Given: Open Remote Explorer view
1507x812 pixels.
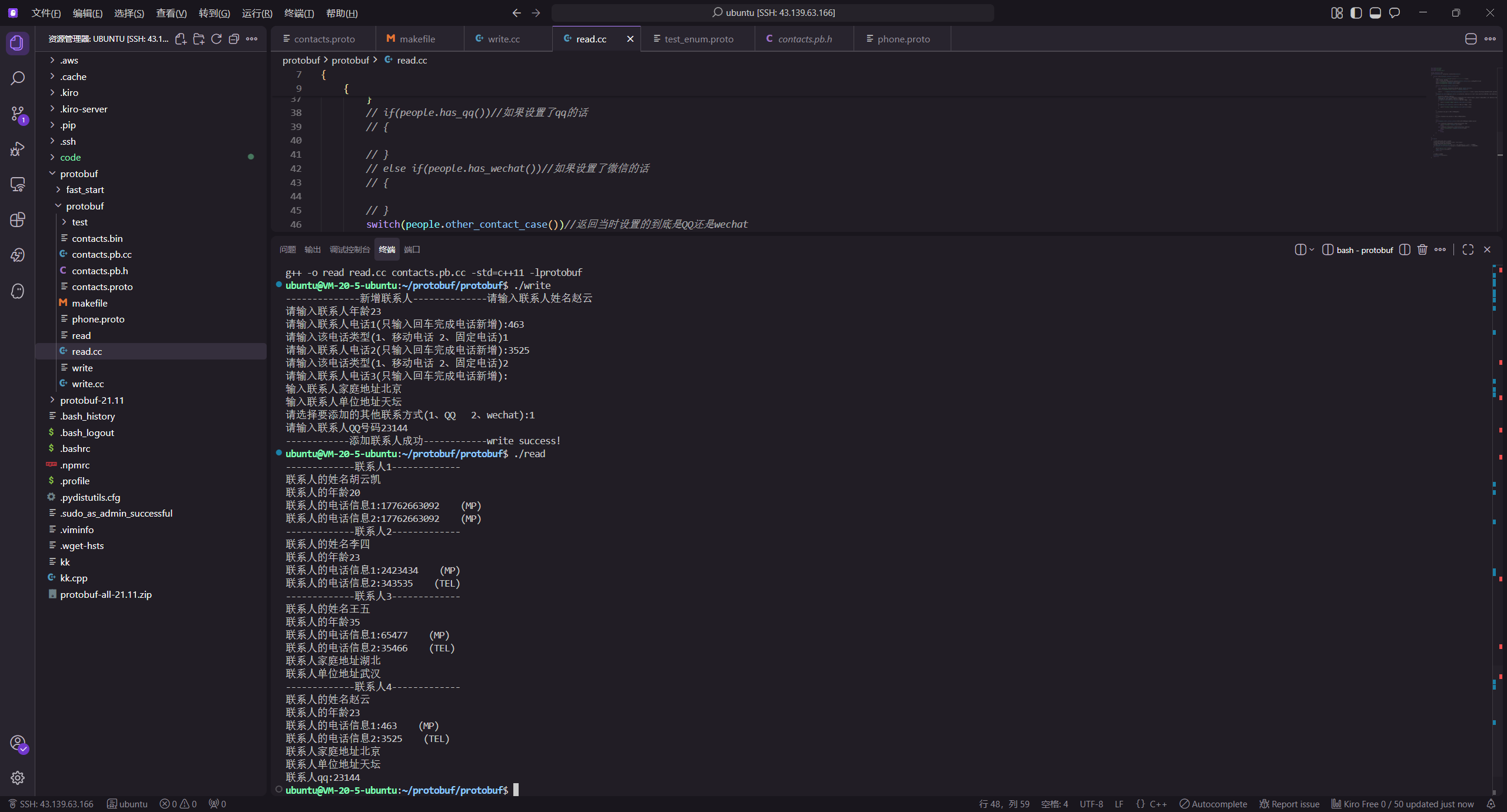Looking at the screenshot, I should coord(18,184).
